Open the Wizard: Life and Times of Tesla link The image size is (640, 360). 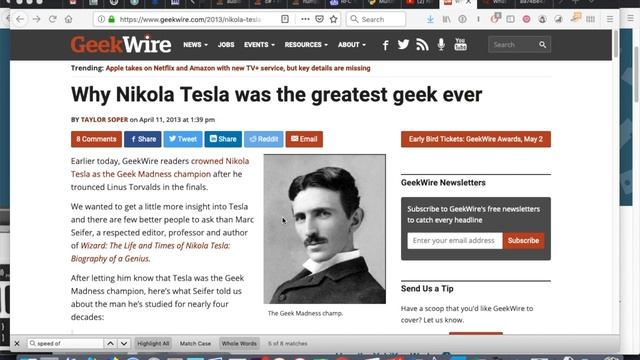click(x=151, y=252)
